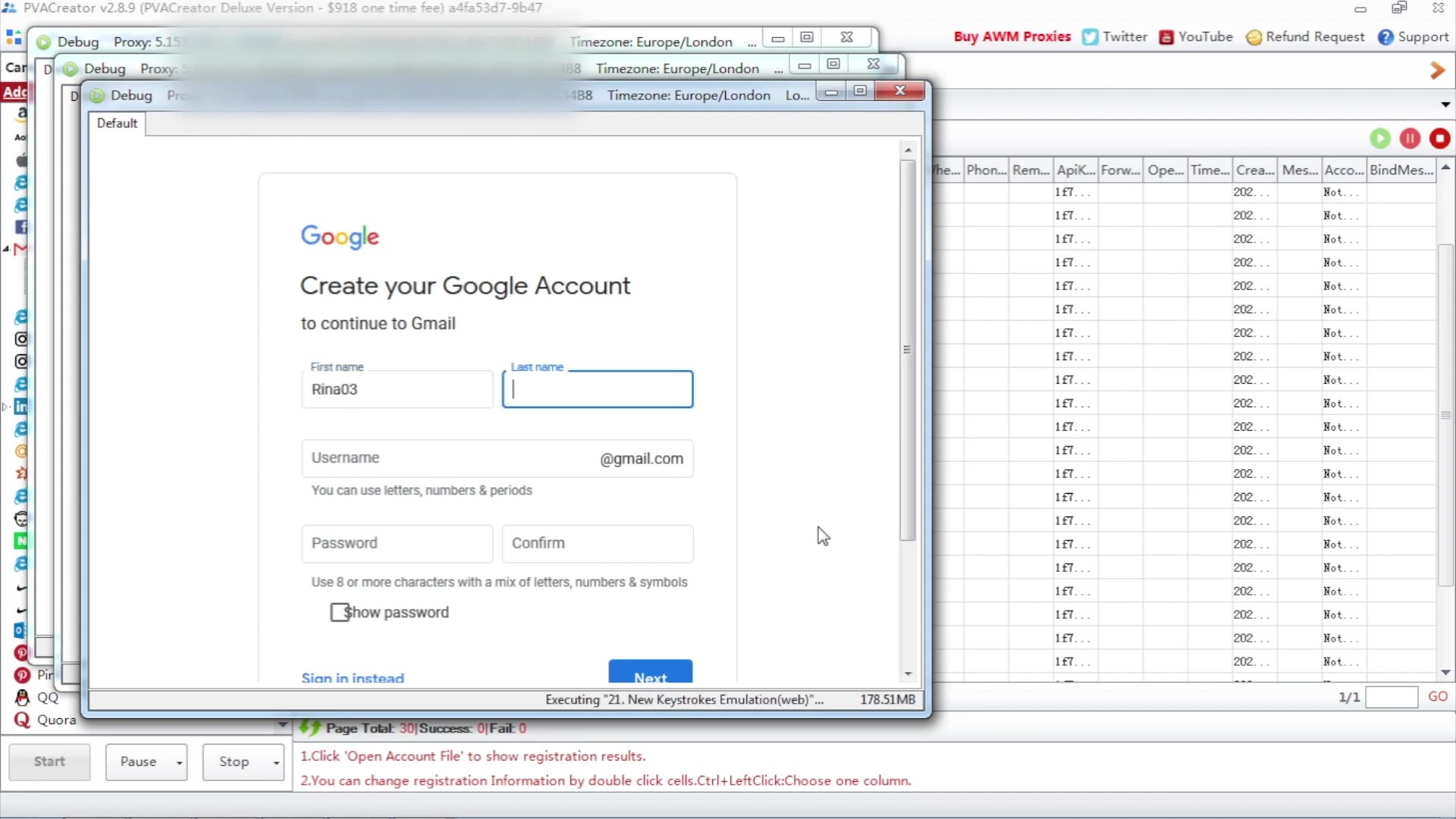Click the Sign in instead link

[x=352, y=677]
